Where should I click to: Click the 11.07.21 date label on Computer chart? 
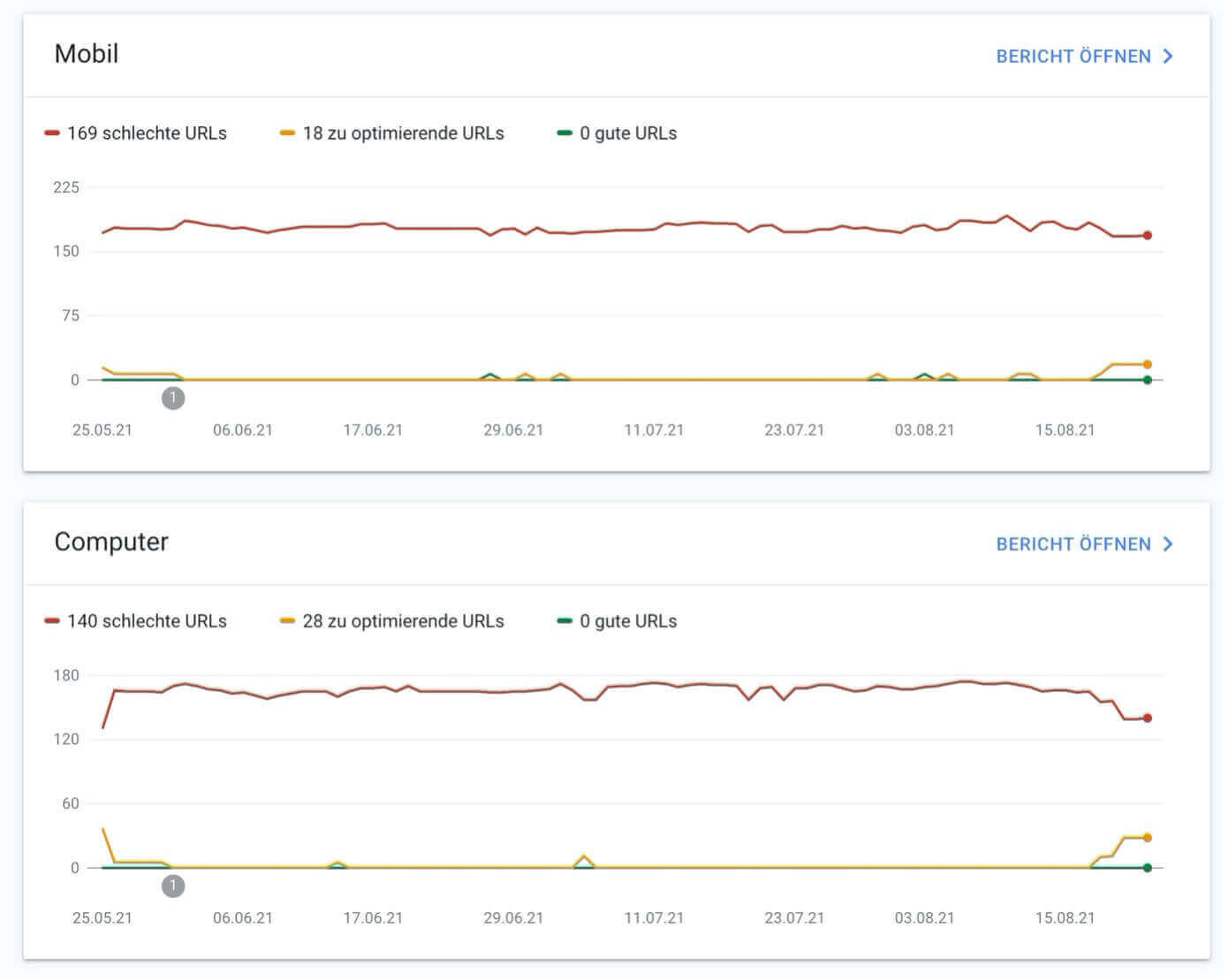(x=654, y=918)
